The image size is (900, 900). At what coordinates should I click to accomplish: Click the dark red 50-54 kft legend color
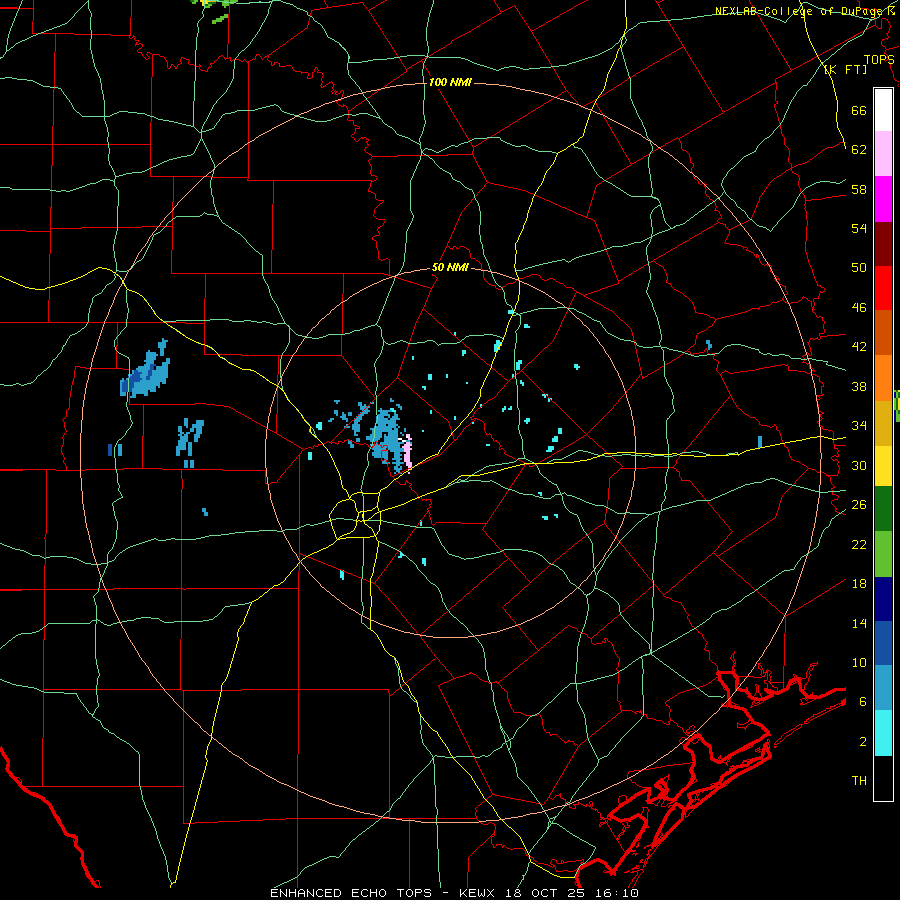click(883, 244)
